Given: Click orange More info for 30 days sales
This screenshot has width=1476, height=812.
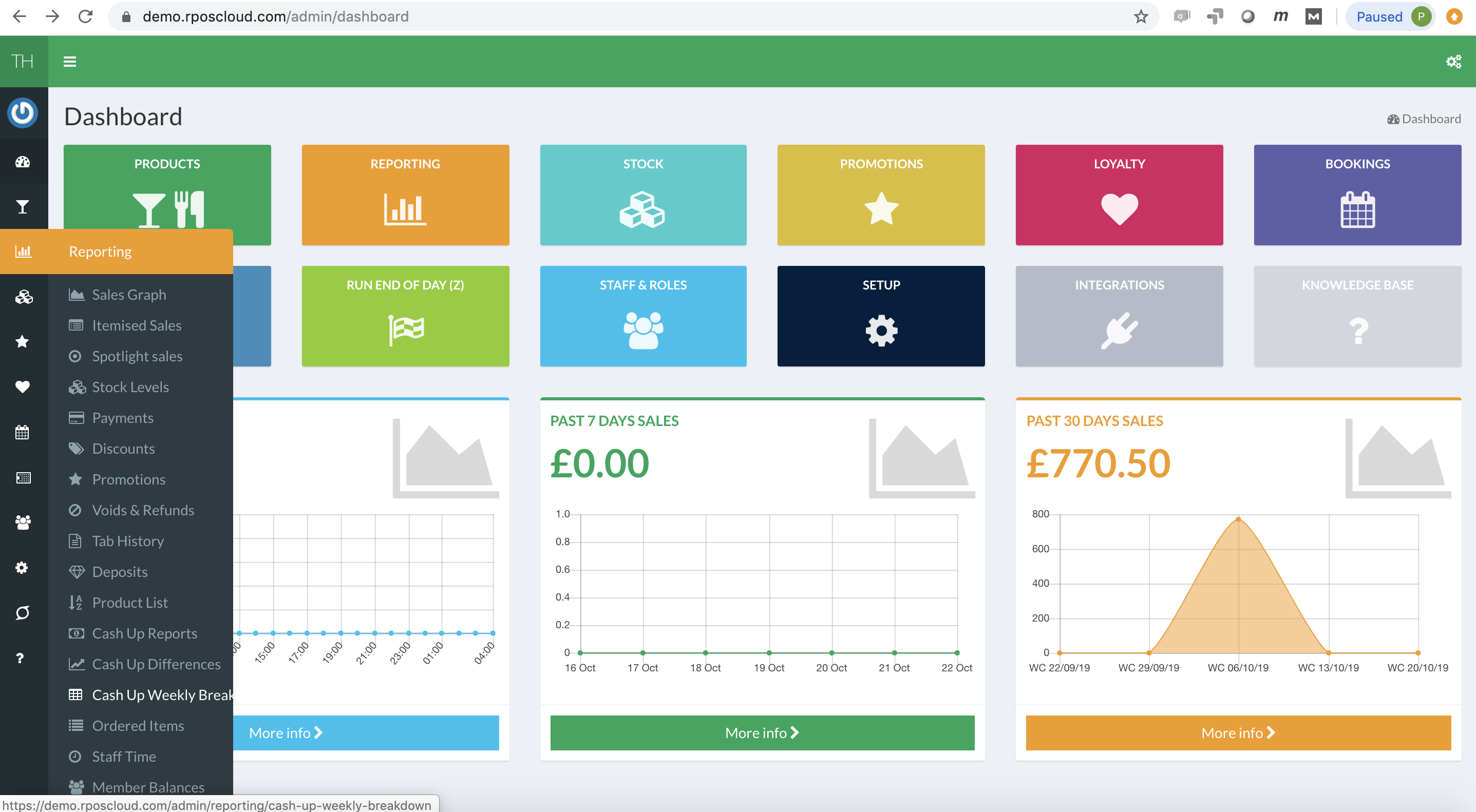Looking at the screenshot, I should point(1238,732).
